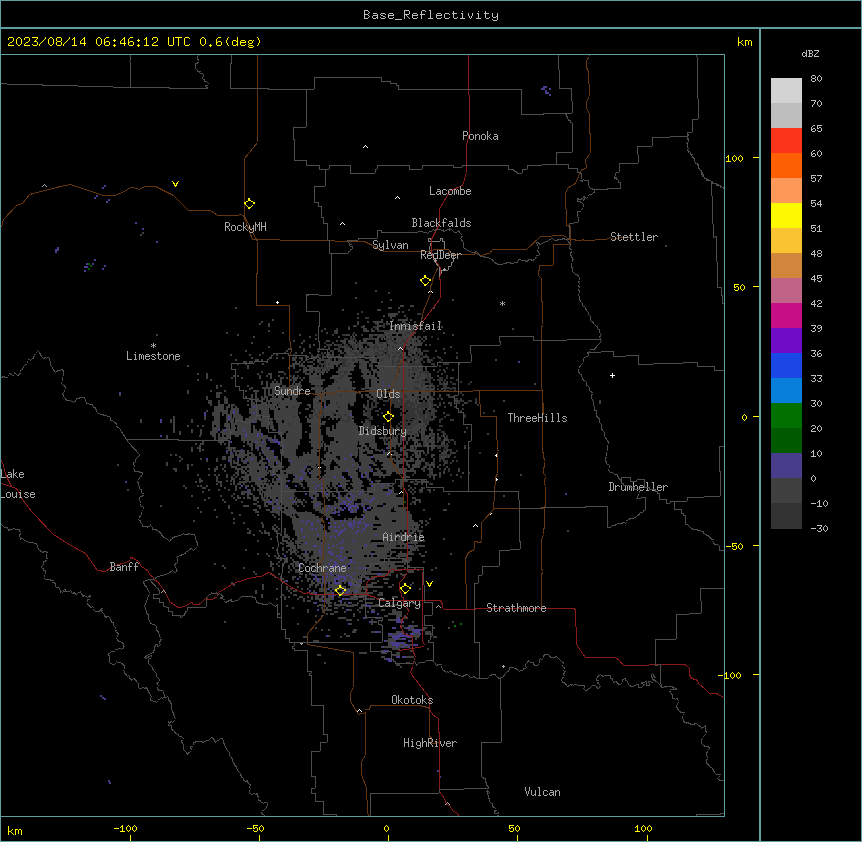The height and width of the screenshot is (842, 862).
Task: Click the Sundre city label
Action: 292,391
